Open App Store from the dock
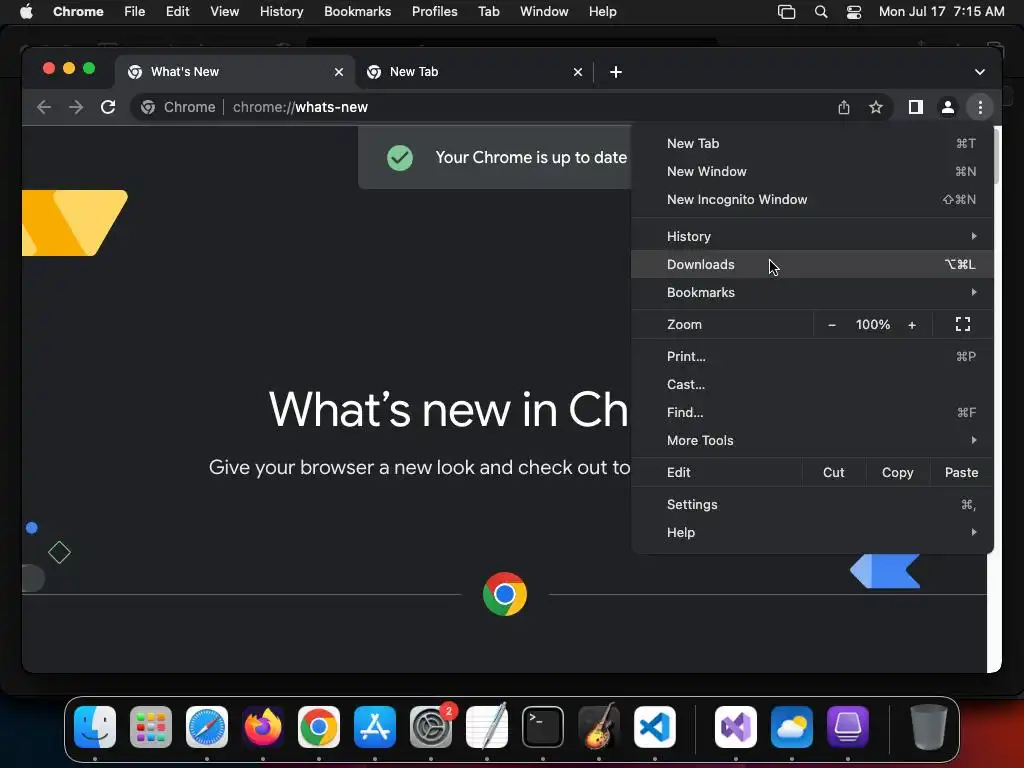Screen dimensions: 1024x768 375,727
